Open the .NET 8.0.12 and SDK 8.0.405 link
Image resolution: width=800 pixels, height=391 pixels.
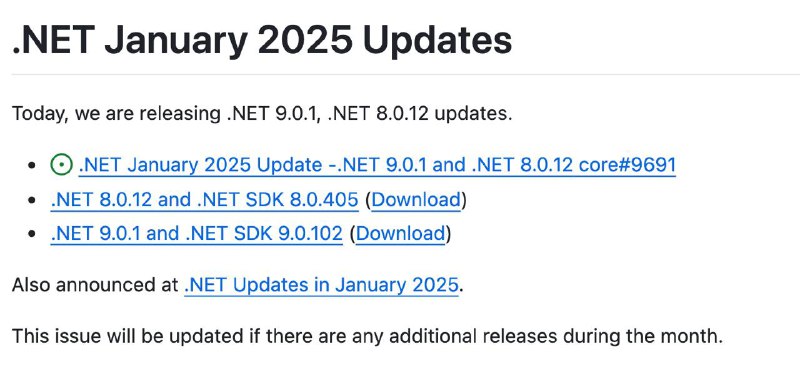[x=204, y=199]
